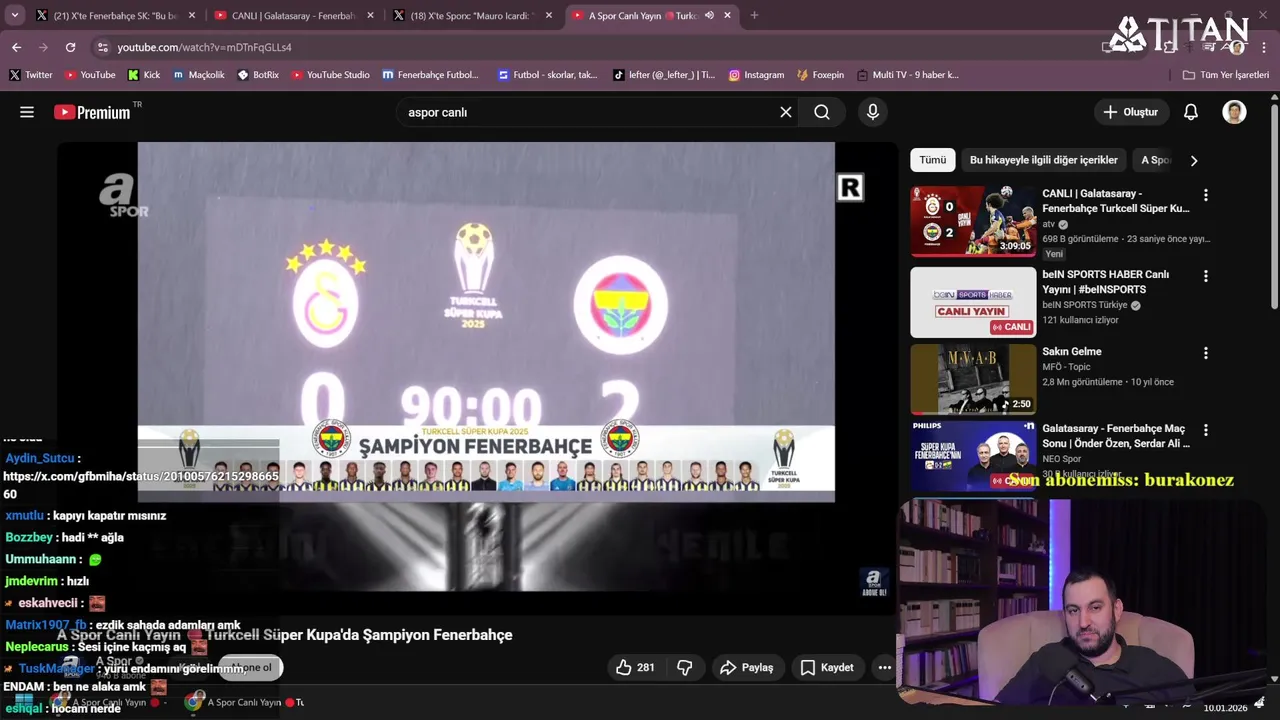Open options menu for Sakın Gelme video
Image resolution: width=1280 pixels, height=720 pixels.
click(x=1205, y=353)
